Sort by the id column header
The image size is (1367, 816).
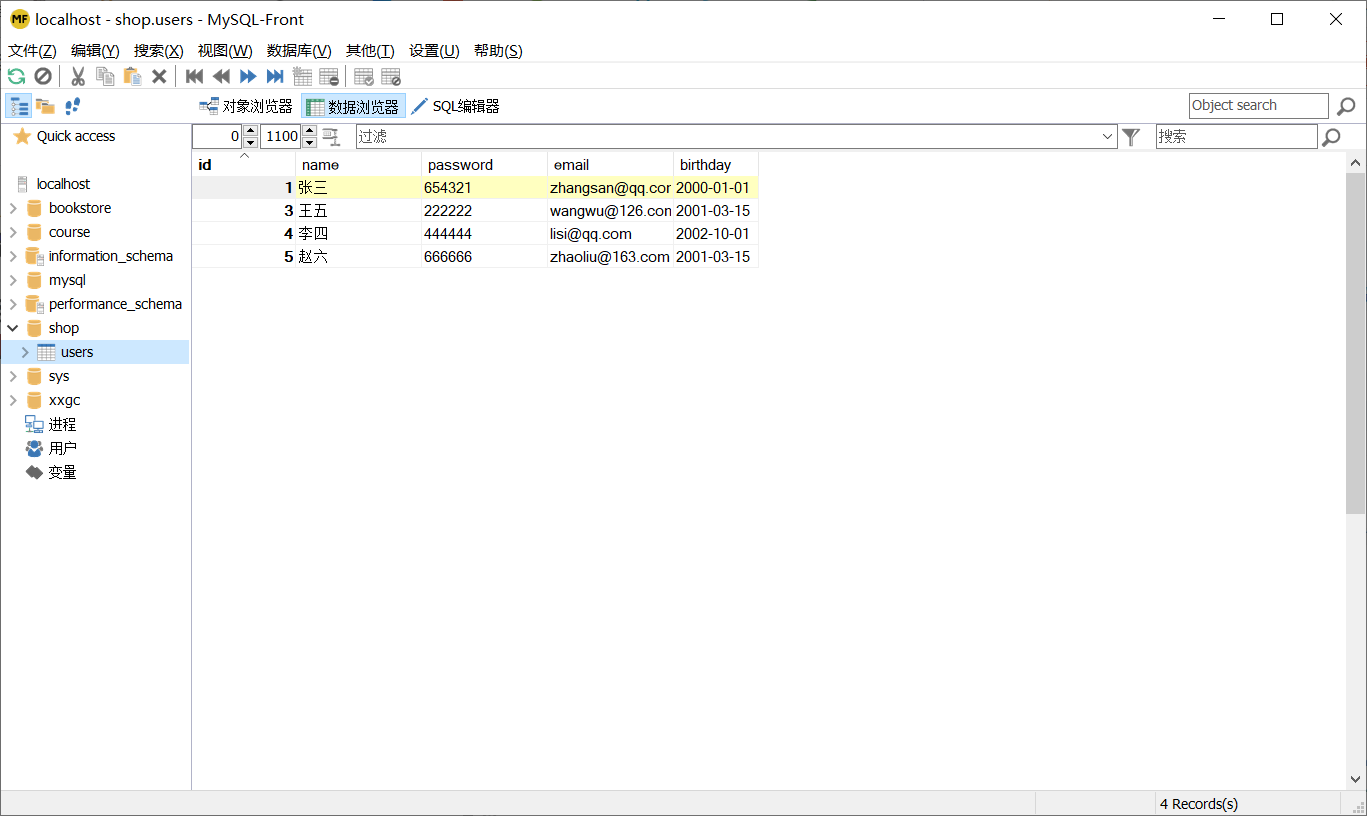point(243,164)
